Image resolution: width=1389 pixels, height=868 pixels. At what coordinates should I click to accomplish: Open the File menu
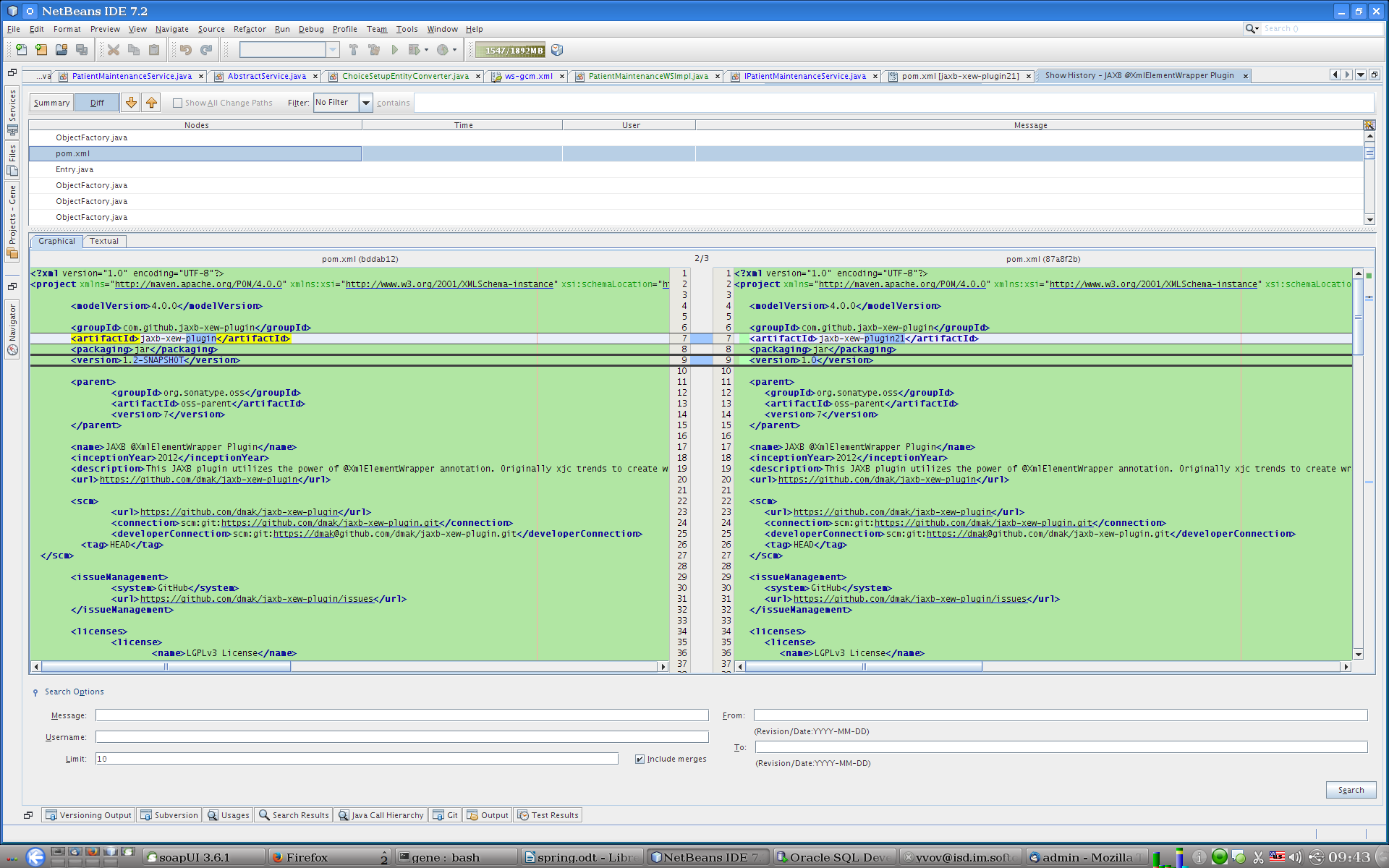point(13,29)
